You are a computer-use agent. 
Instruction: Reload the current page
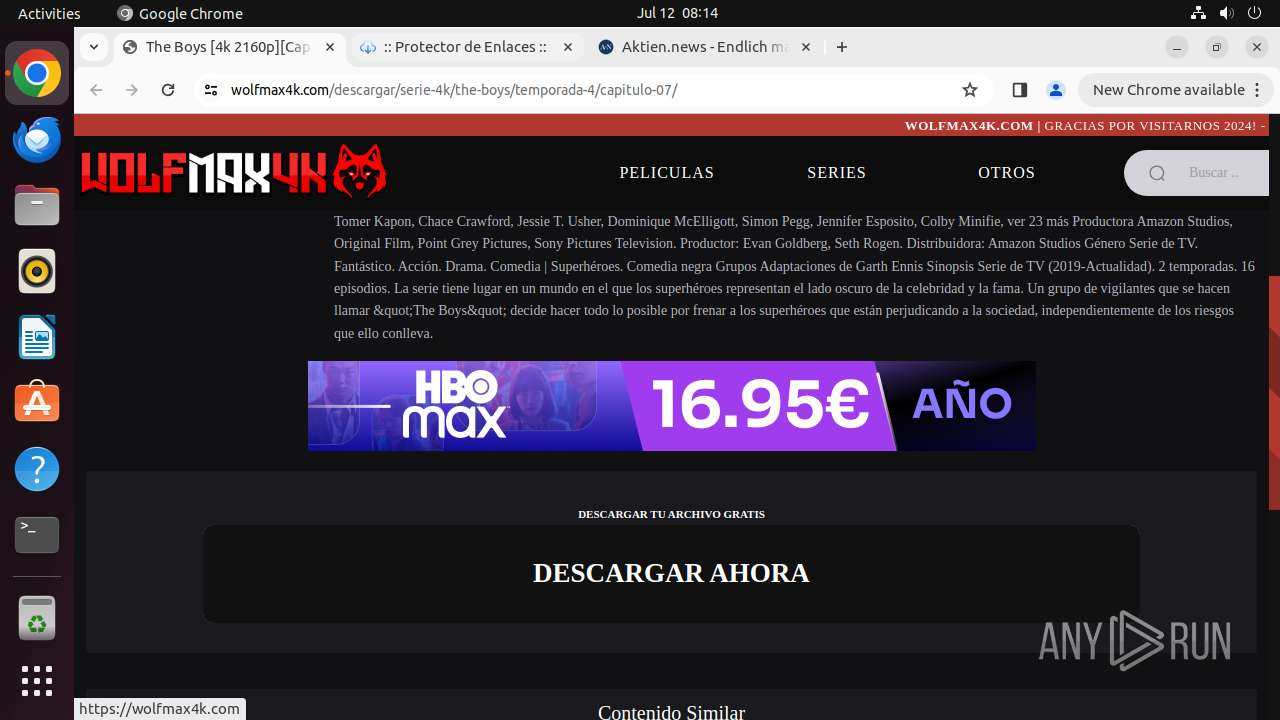pyautogui.click(x=168, y=90)
